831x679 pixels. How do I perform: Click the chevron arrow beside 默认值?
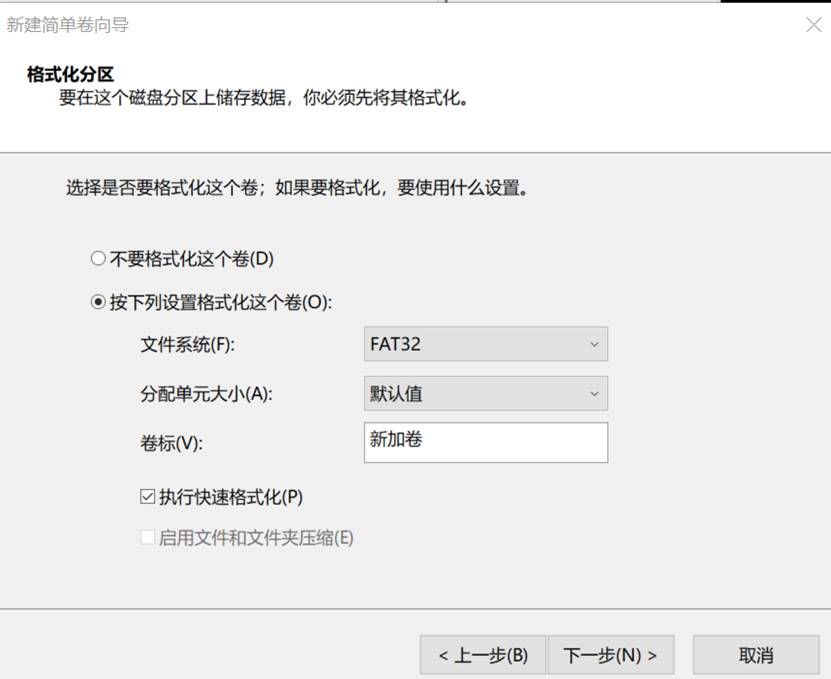coord(594,393)
